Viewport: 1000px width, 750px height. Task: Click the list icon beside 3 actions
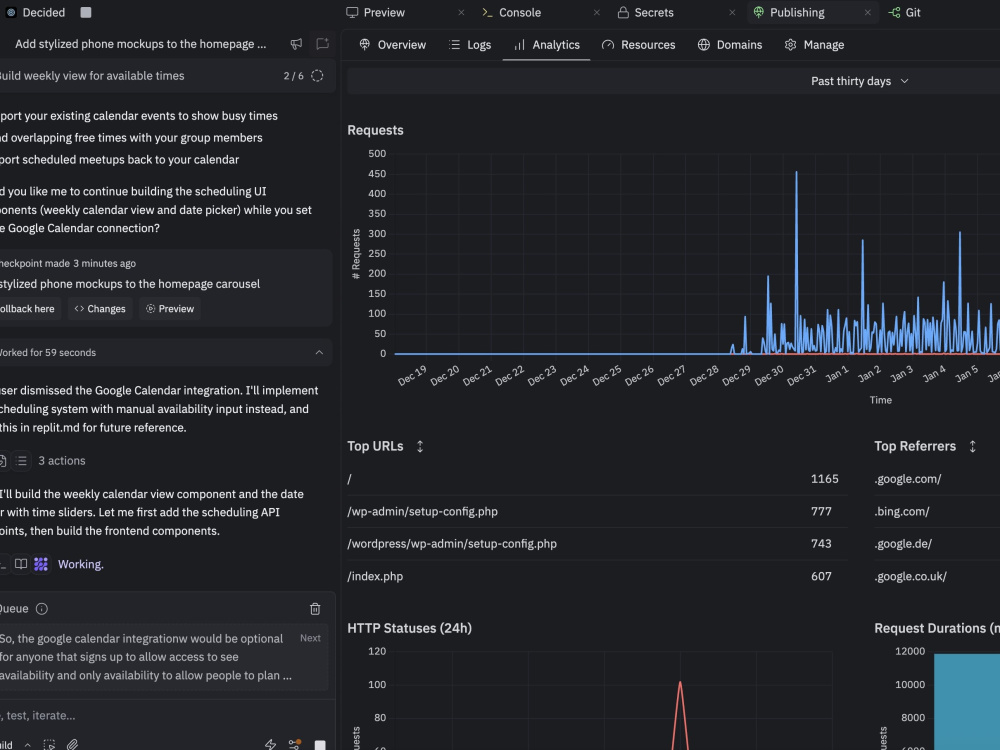tap(21, 460)
